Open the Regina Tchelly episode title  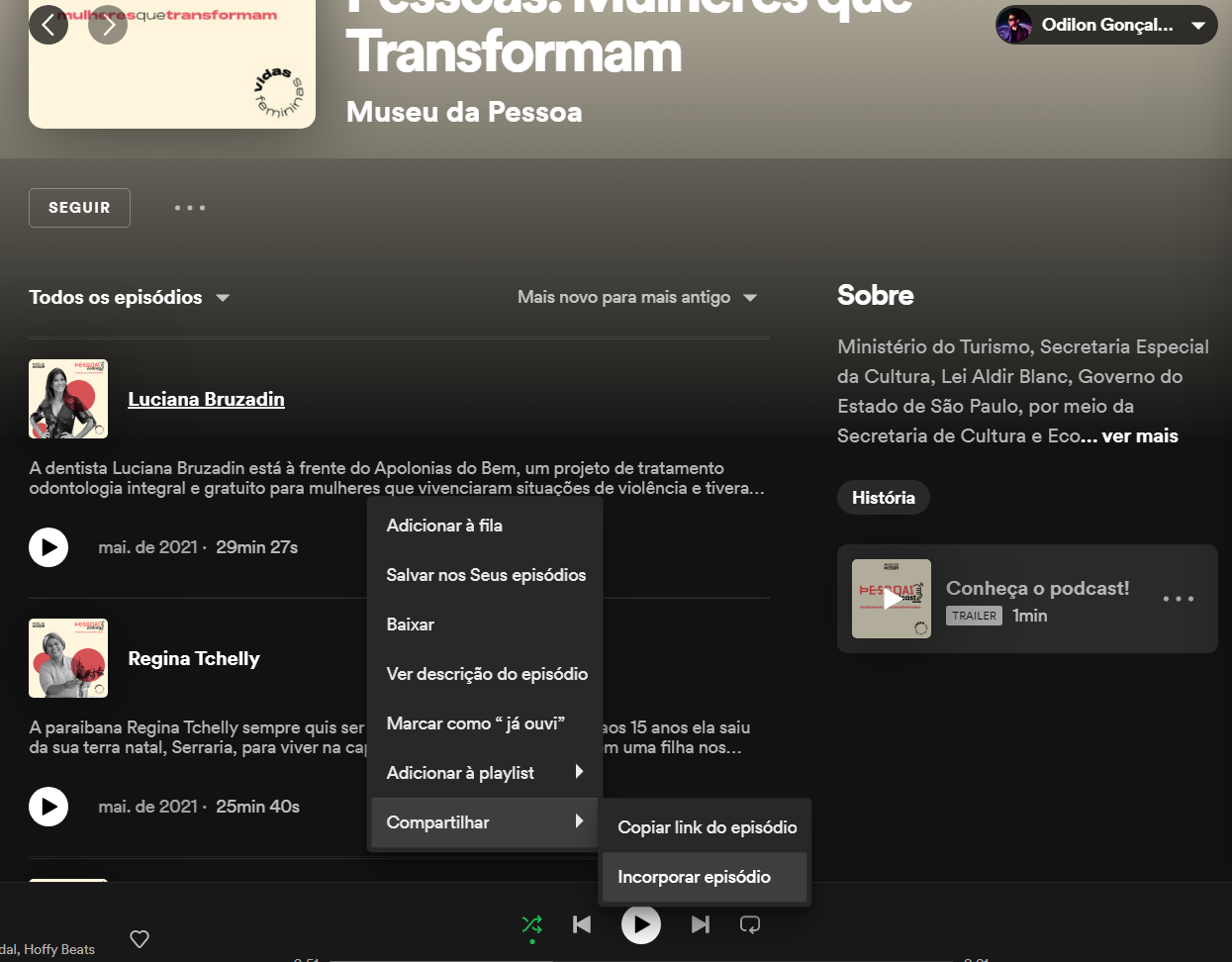tap(194, 658)
